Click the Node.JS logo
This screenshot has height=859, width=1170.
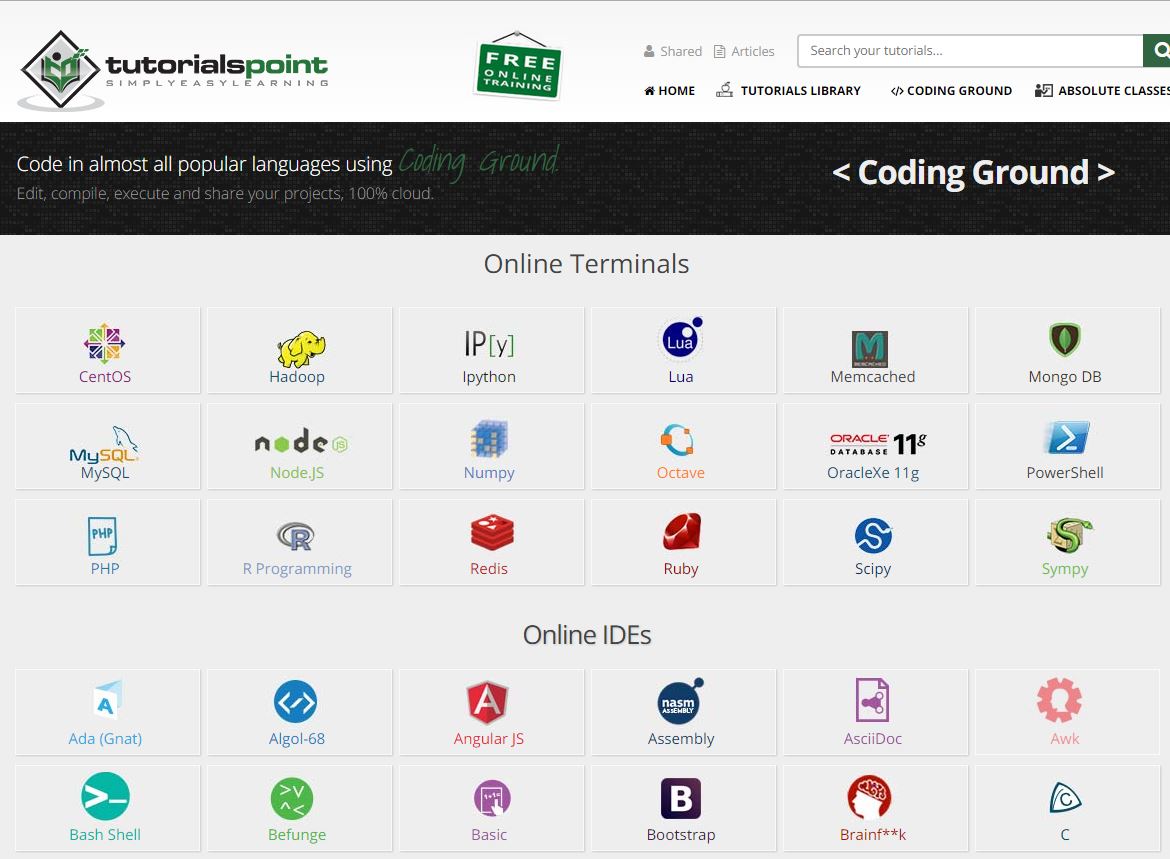[301, 442]
